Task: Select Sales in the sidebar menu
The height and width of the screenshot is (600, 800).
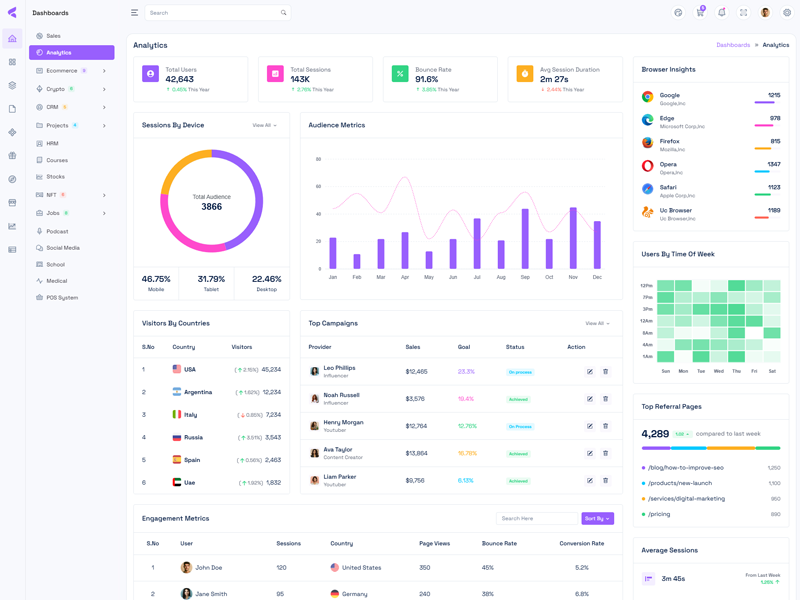Action: (53, 36)
